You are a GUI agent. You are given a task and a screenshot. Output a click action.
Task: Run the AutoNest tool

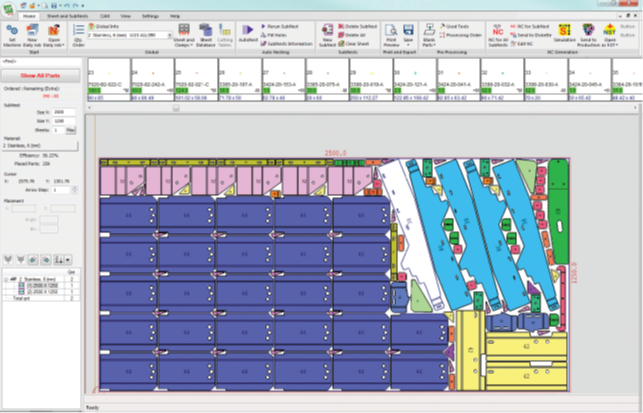(247, 37)
